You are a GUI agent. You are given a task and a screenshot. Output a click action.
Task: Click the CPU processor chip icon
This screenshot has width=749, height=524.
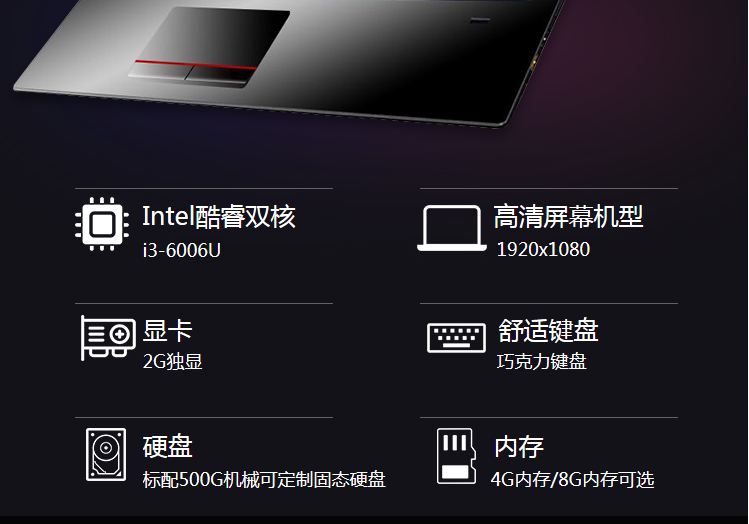click(x=102, y=224)
